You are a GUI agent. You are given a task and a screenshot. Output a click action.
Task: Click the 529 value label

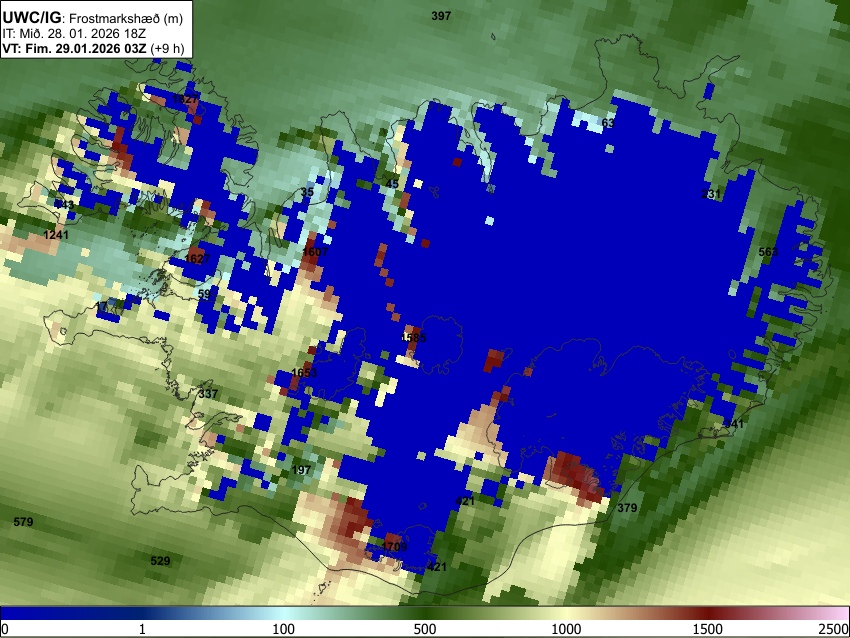(x=160, y=560)
